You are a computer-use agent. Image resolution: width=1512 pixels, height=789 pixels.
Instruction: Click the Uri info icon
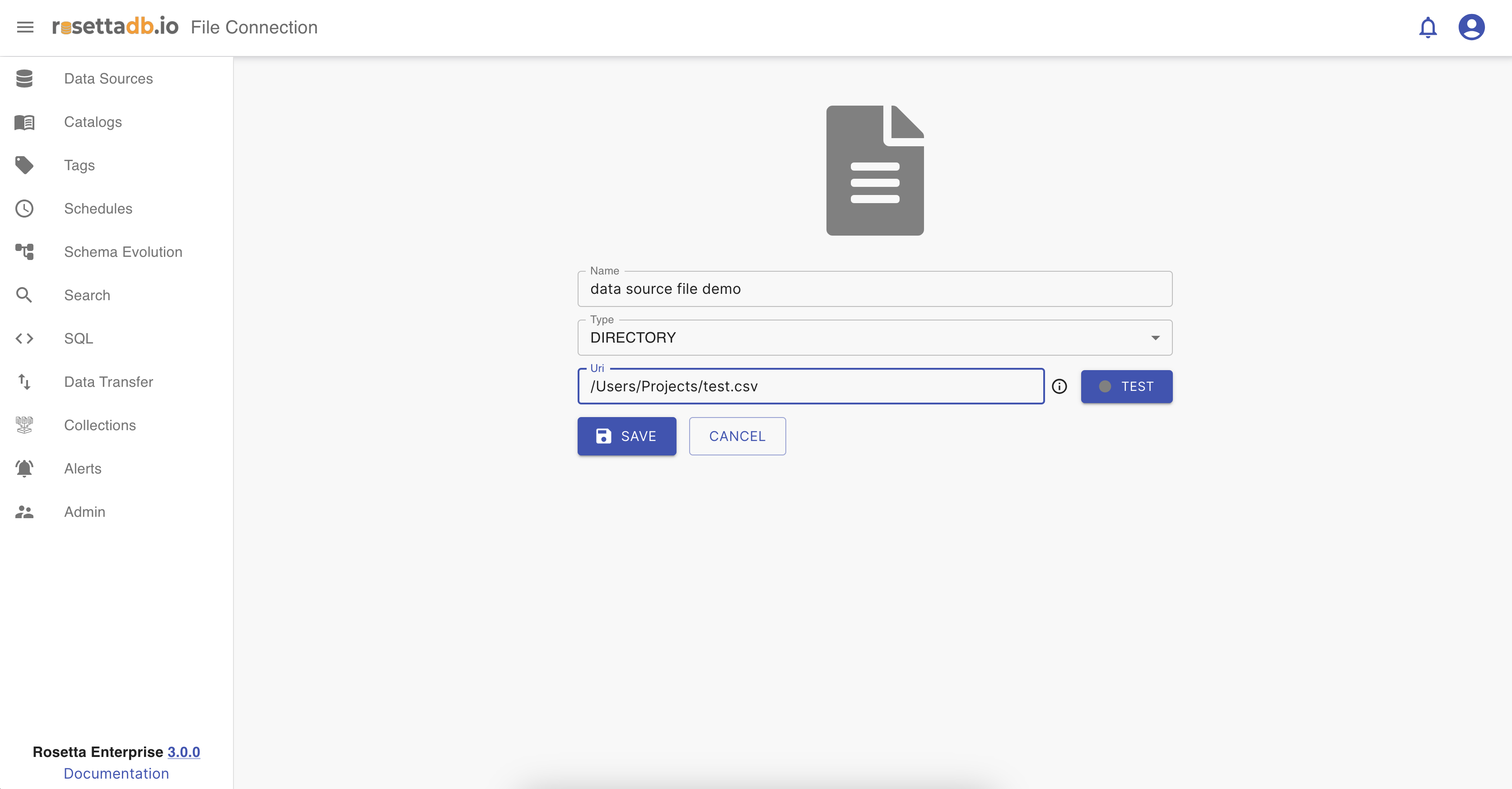tap(1059, 386)
